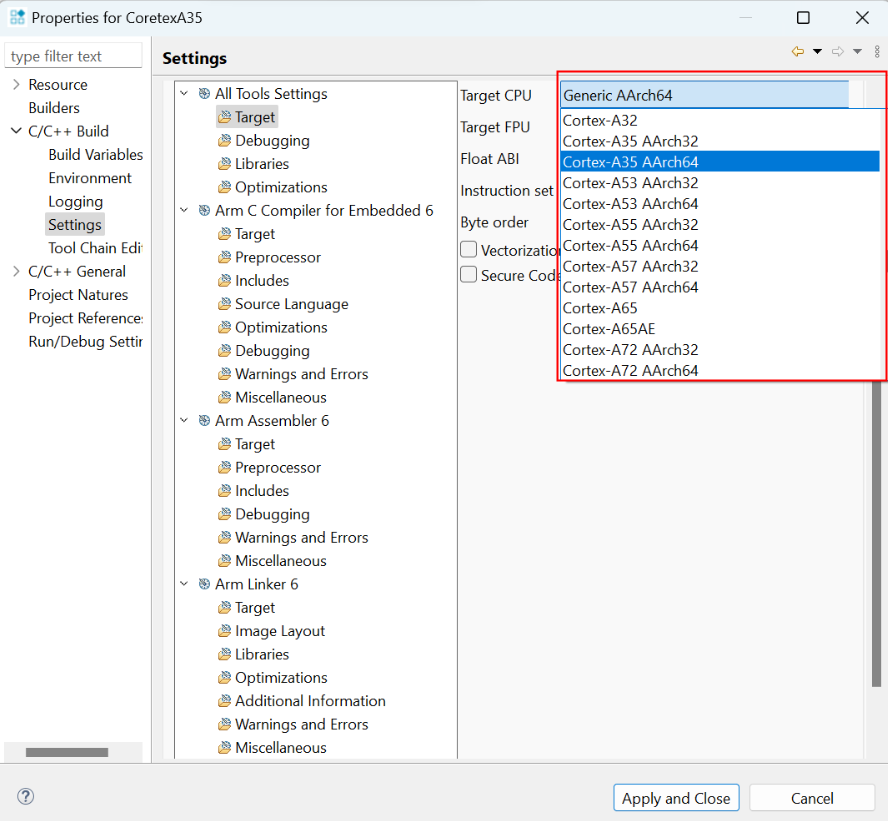The height and width of the screenshot is (821, 888).
Task: Click the Apply and Close button
Action: click(676, 798)
